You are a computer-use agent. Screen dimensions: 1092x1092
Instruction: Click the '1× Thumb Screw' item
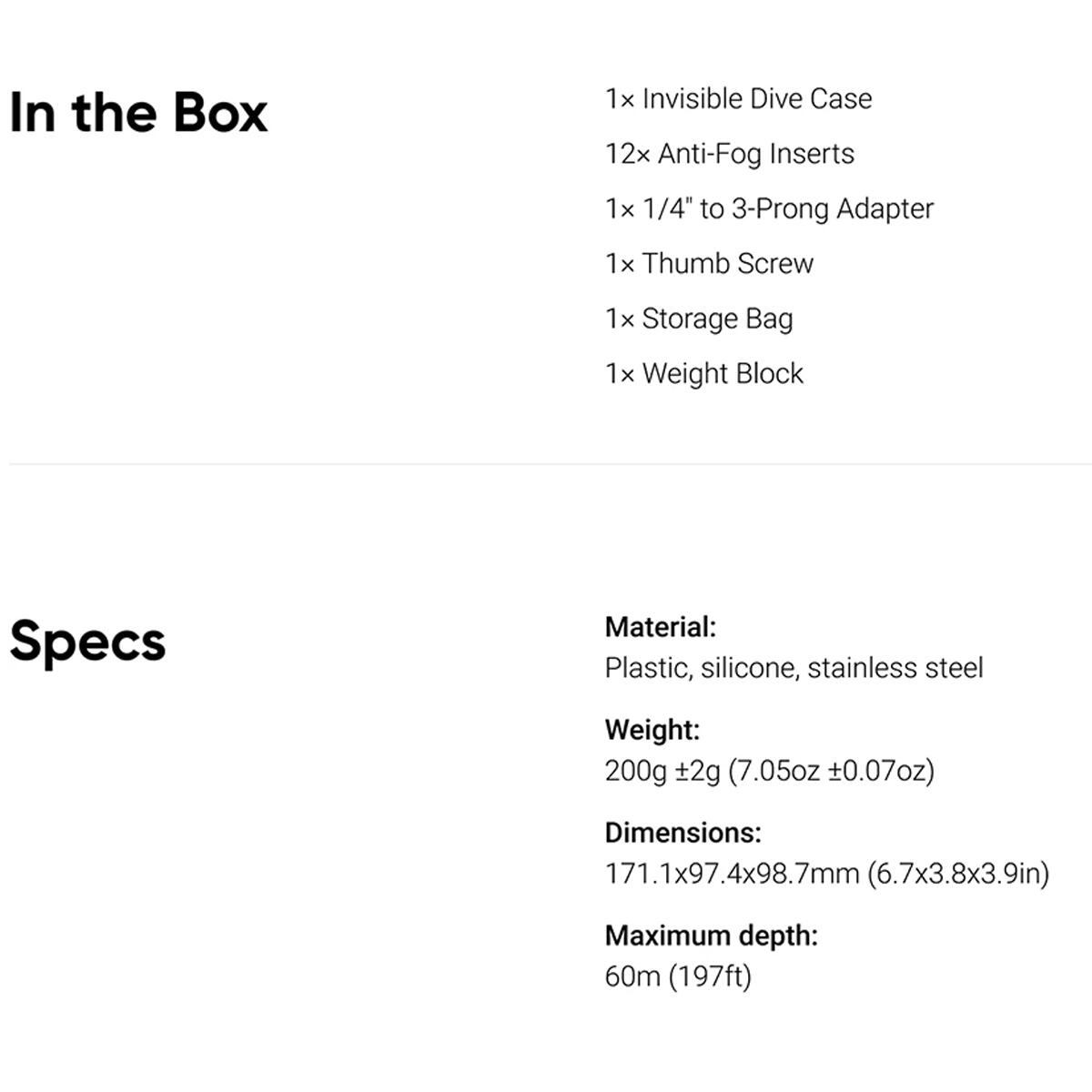tap(710, 263)
